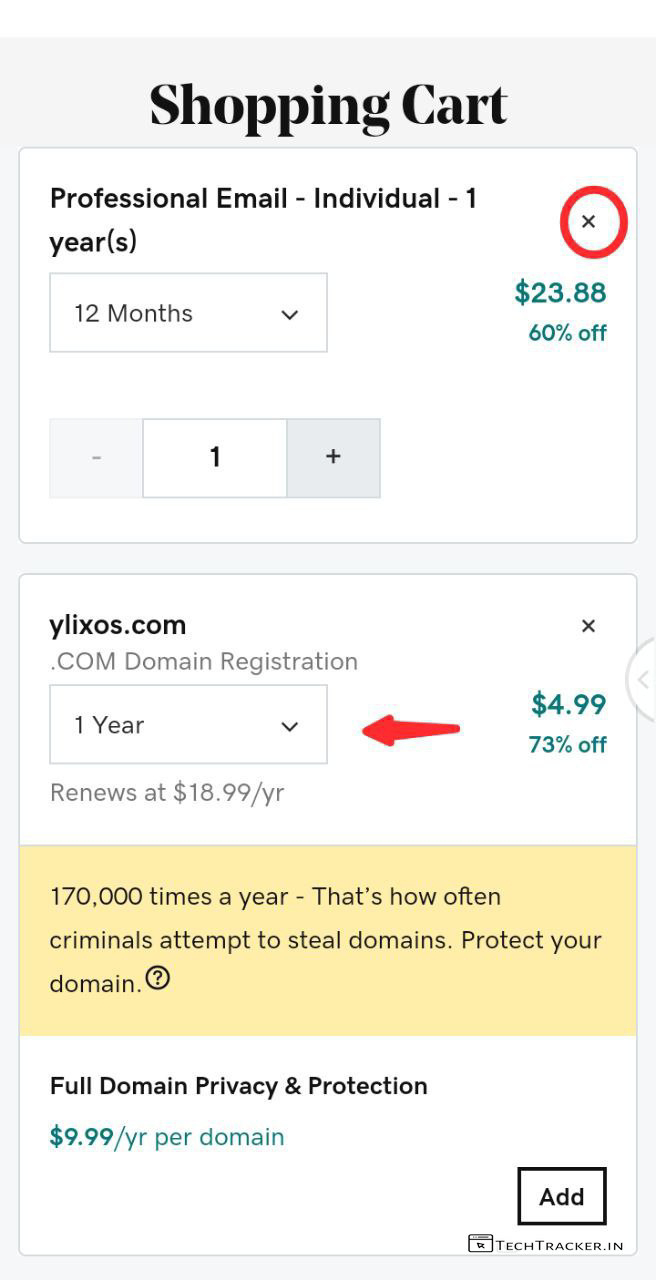Click the help question mark icon
Screen dimensions: 656x1280
(158, 978)
